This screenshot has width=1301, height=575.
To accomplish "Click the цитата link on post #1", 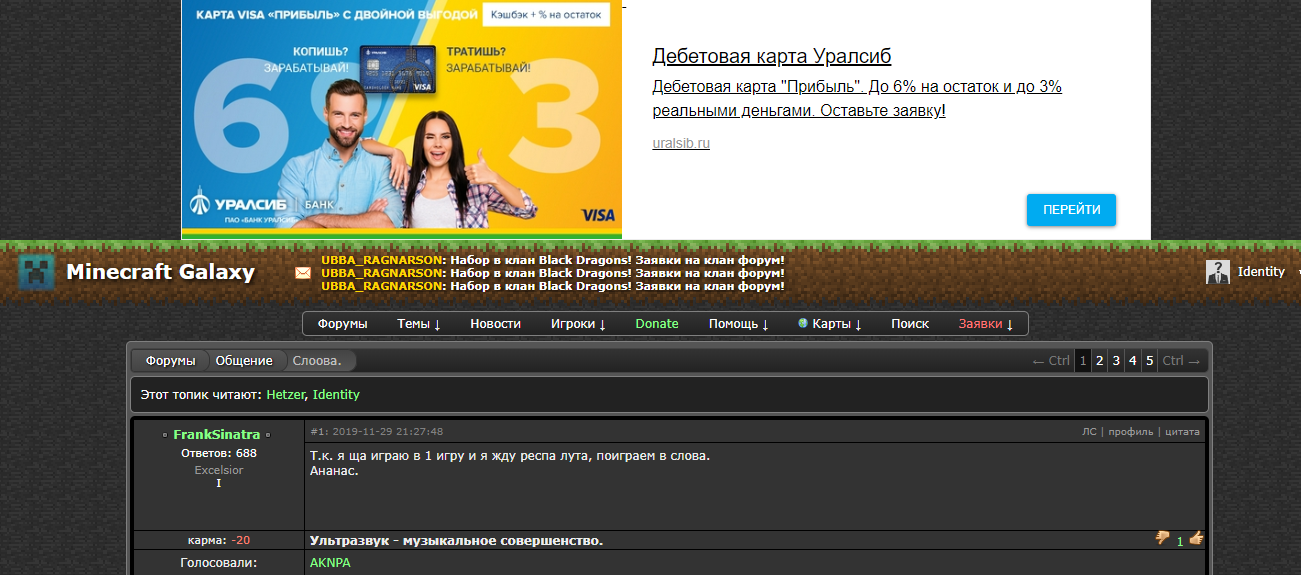I will [1182, 432].
